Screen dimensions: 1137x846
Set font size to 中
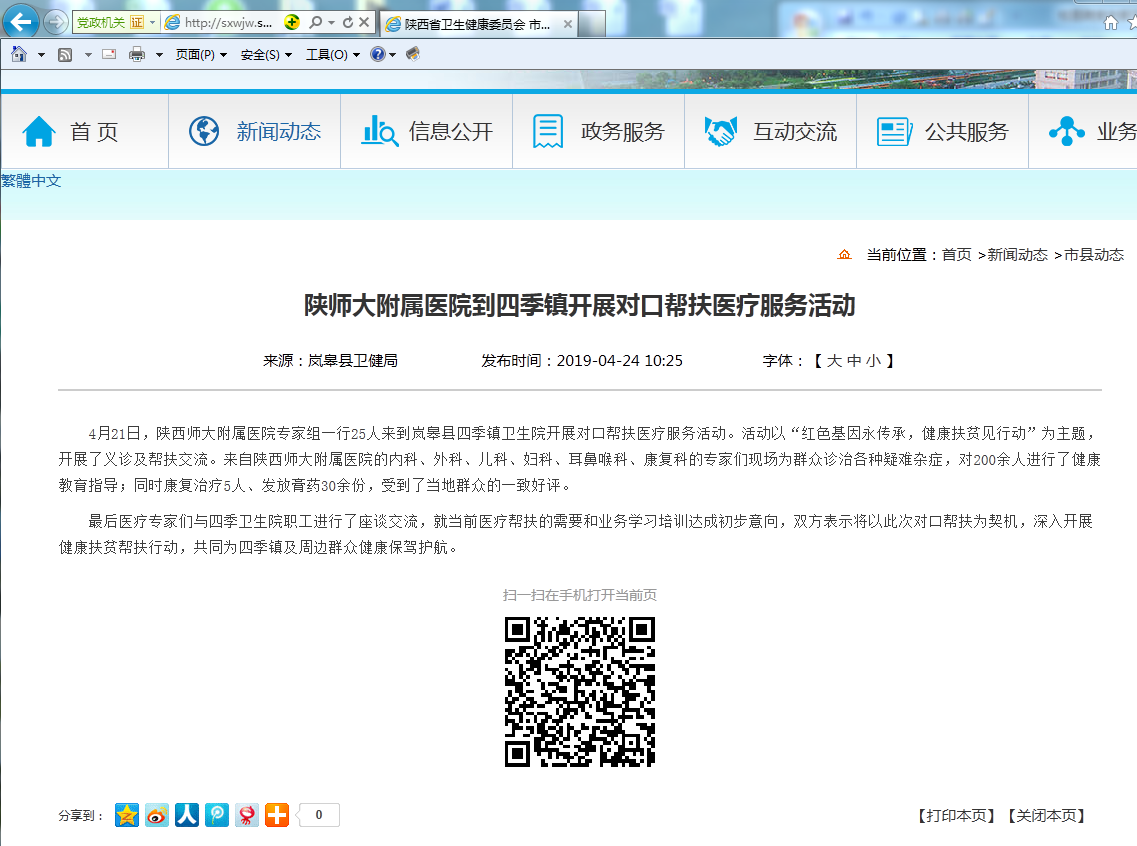pos(854,361)
